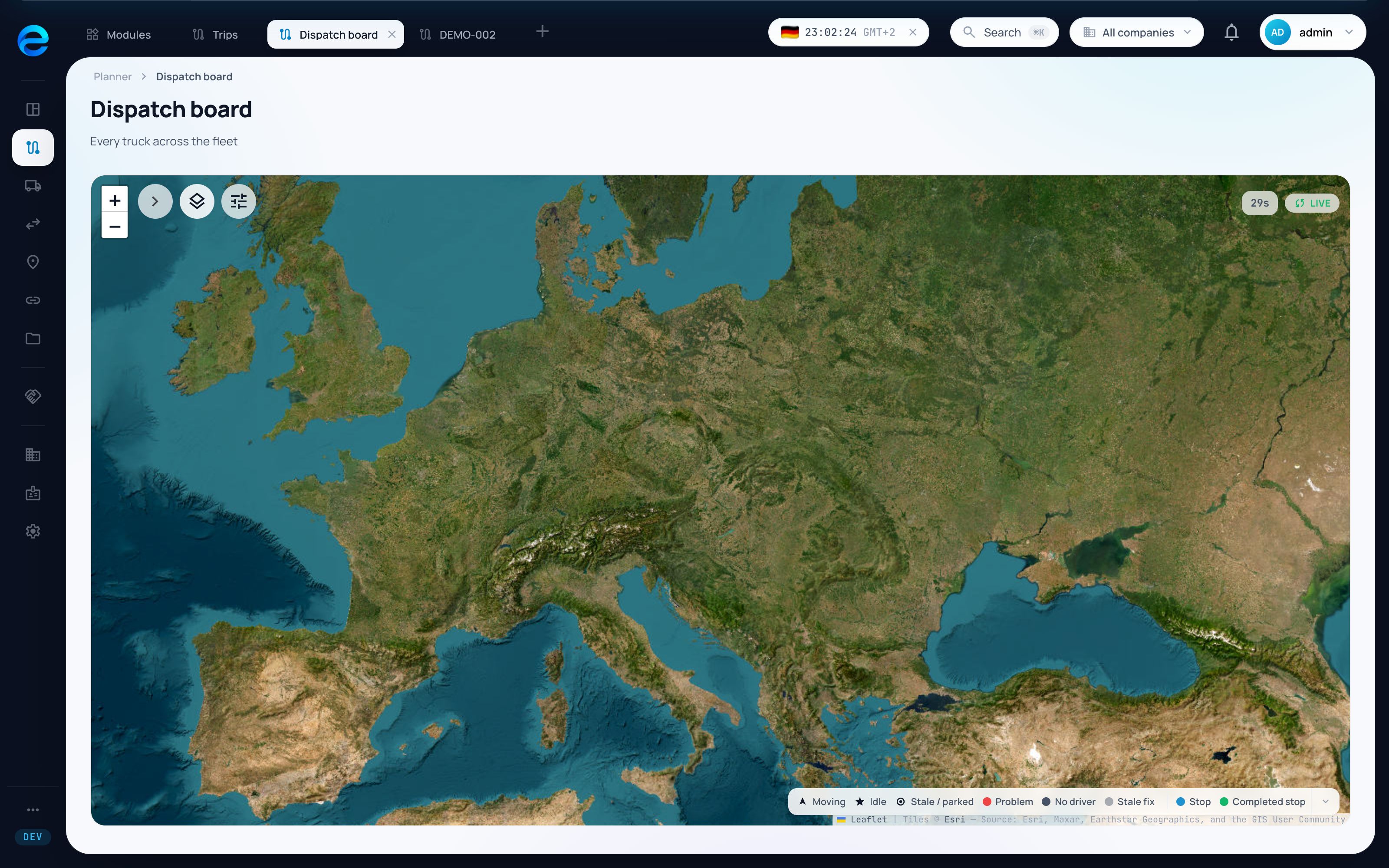
Task: Open the truck fleet sidebar icon
Action: click(33, 185)
